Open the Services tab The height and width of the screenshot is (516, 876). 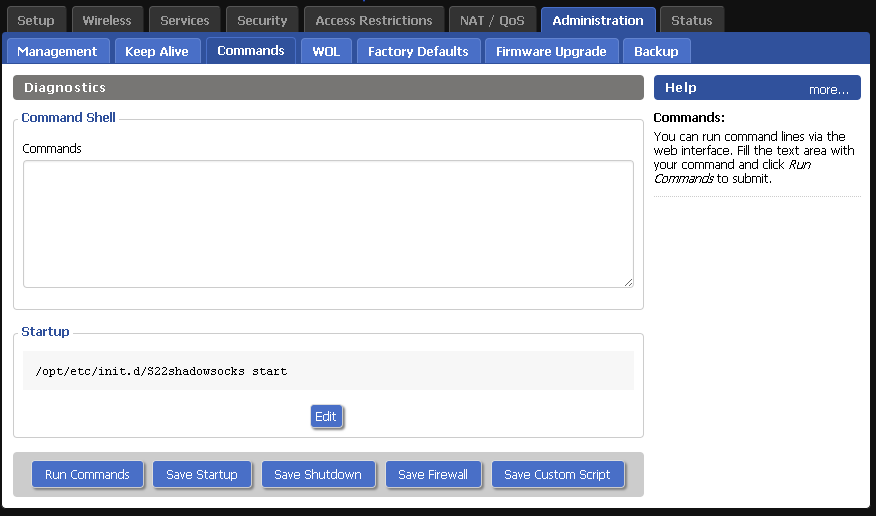pos(185,20)
